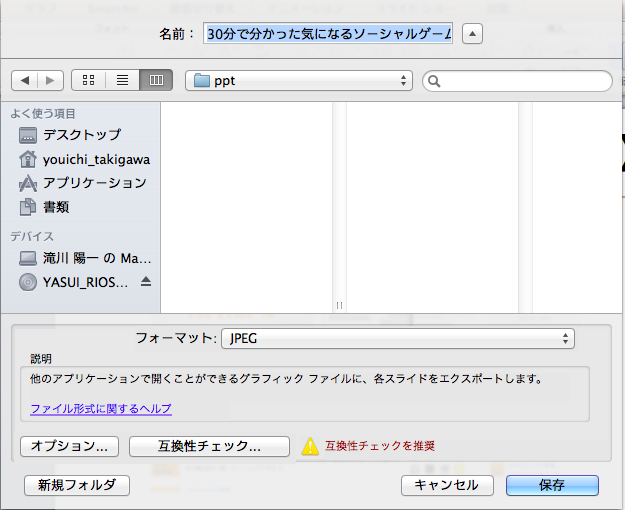Click the オプション... button
Screen dimensions: 625x510
[x=69, y=446]
